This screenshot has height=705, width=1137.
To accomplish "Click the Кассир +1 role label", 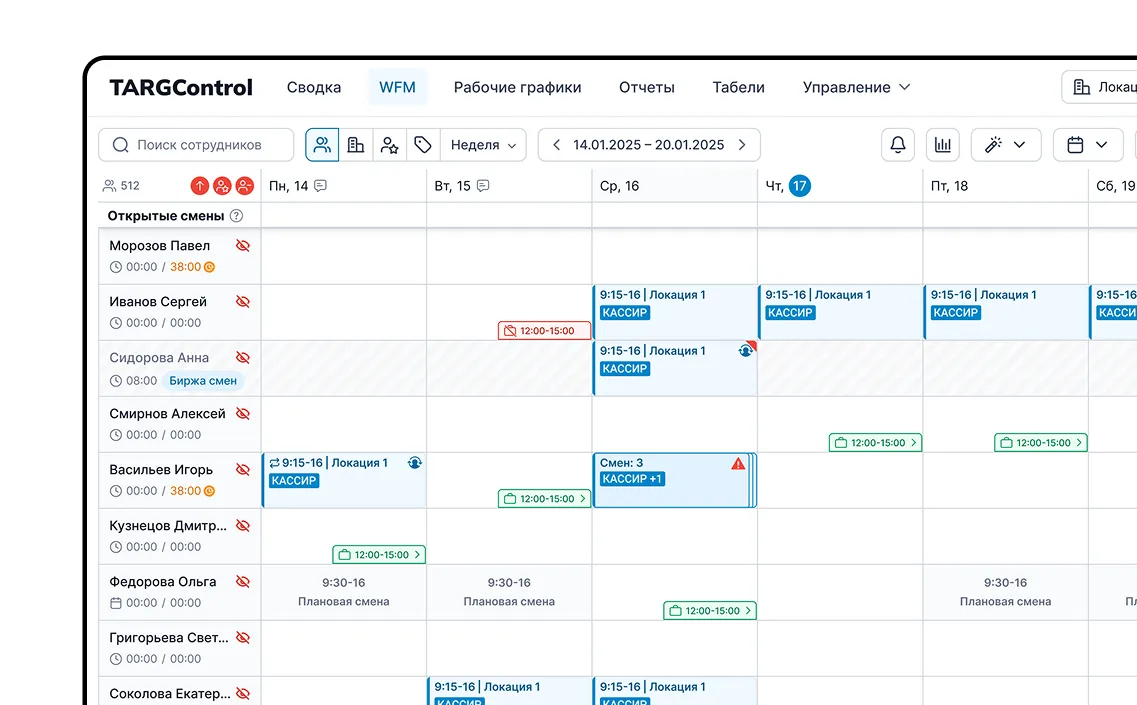I will pyautogui.click(x=632, y=479).
